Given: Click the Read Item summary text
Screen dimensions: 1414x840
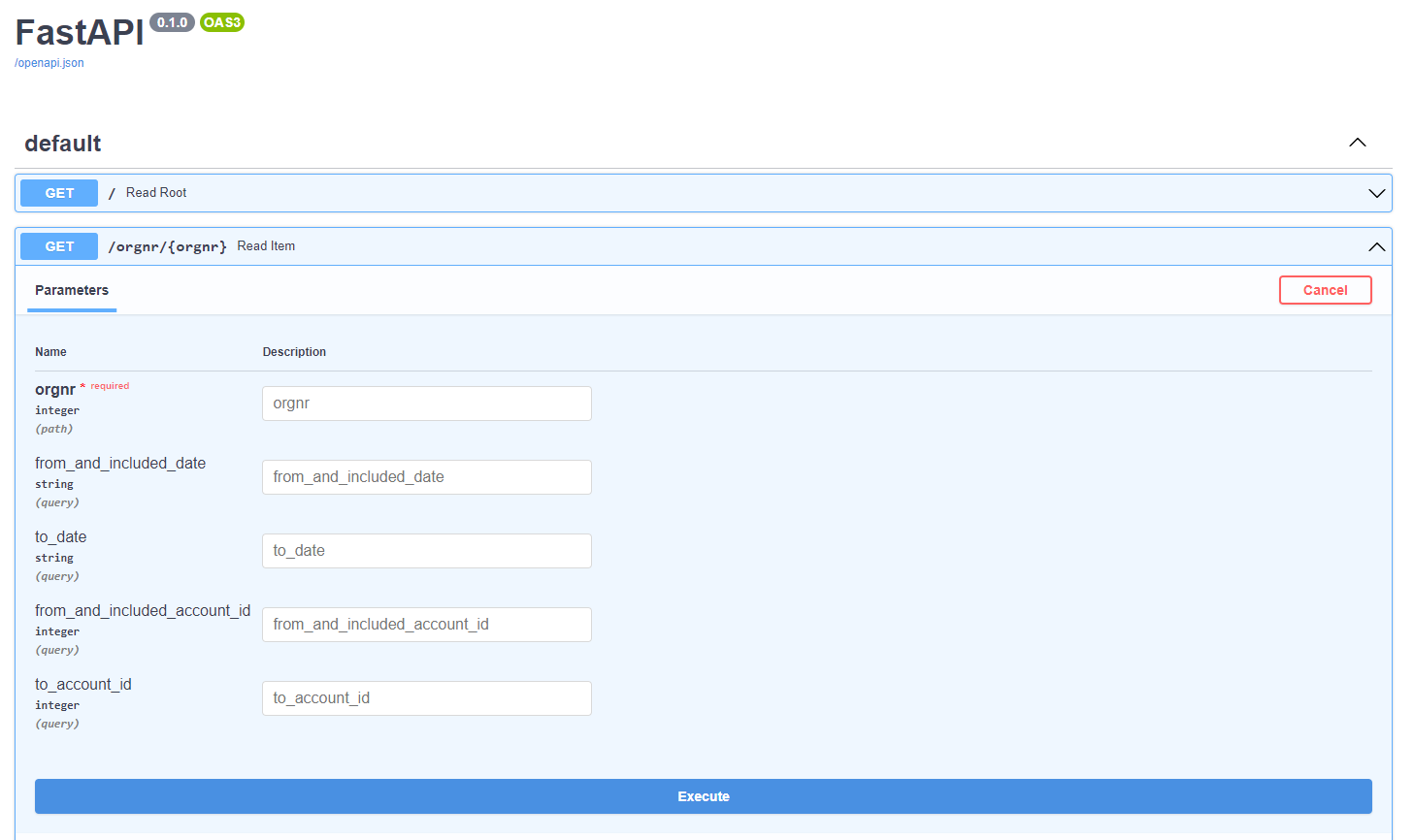Looking at the screenshot, I should [266, 246].
